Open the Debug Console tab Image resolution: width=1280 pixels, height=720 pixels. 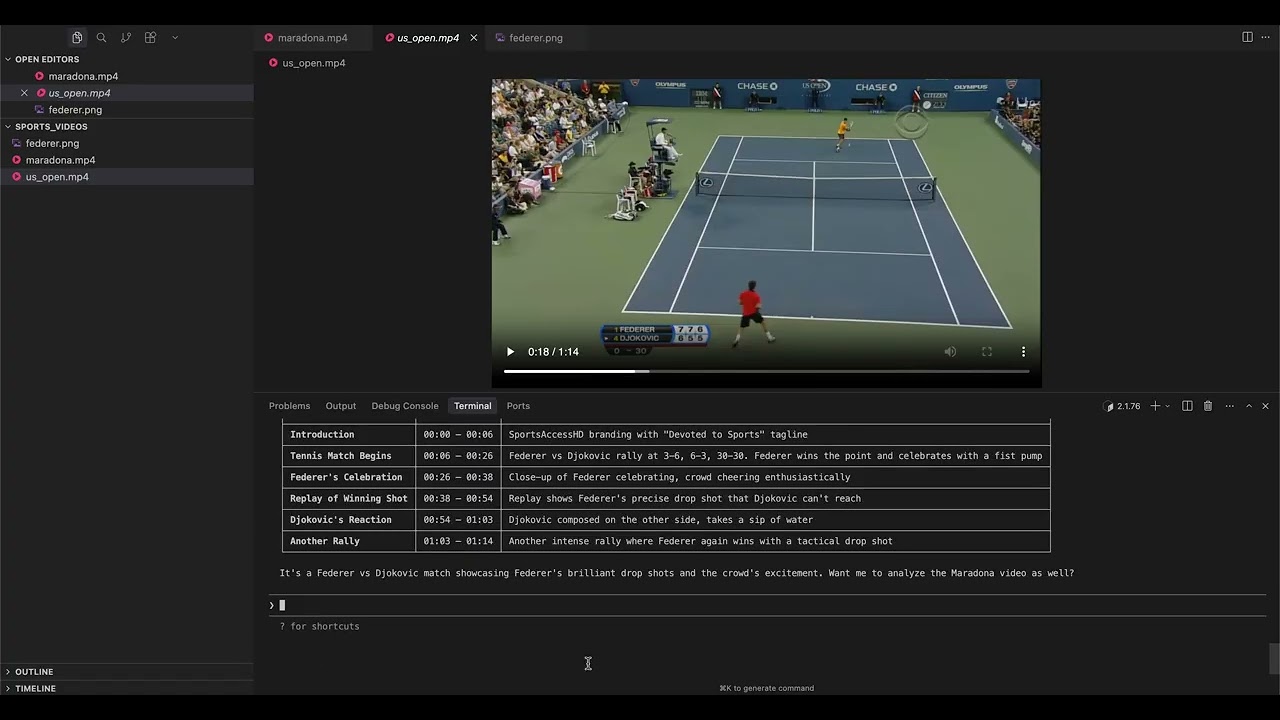(x=405, y=406)
